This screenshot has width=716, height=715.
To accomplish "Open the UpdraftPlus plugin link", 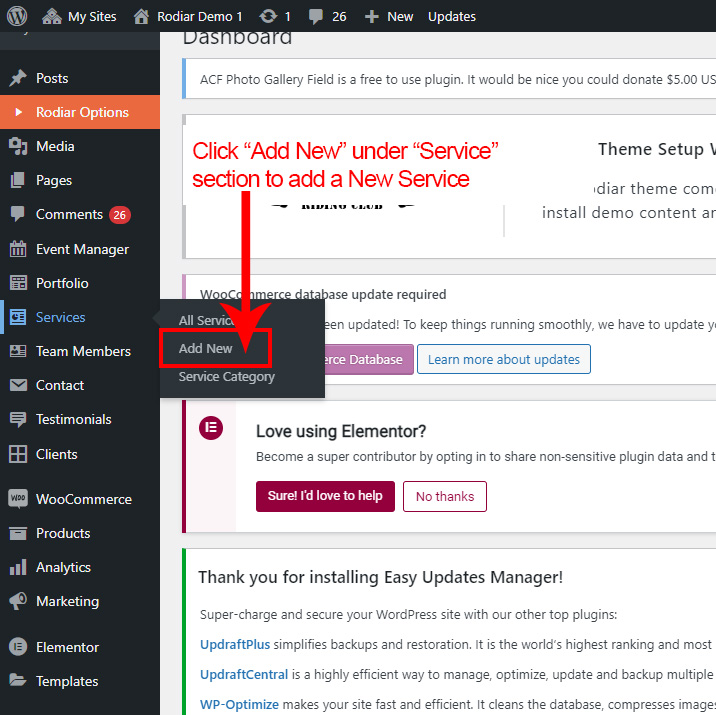I will click(235, 645).
